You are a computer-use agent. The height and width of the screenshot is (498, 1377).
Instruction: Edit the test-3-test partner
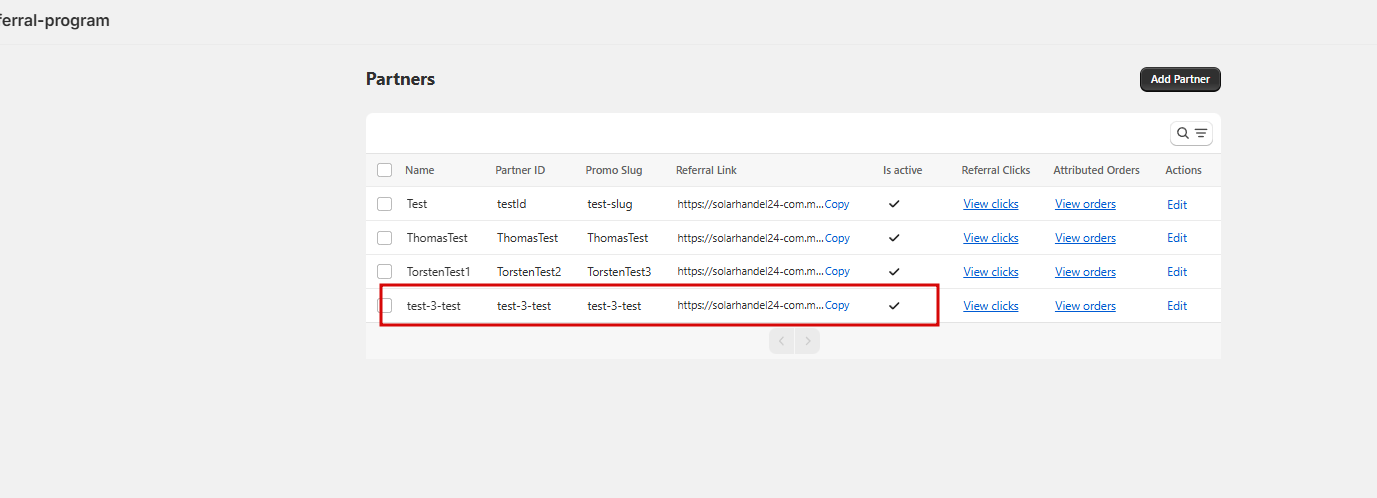(1177, 306)
